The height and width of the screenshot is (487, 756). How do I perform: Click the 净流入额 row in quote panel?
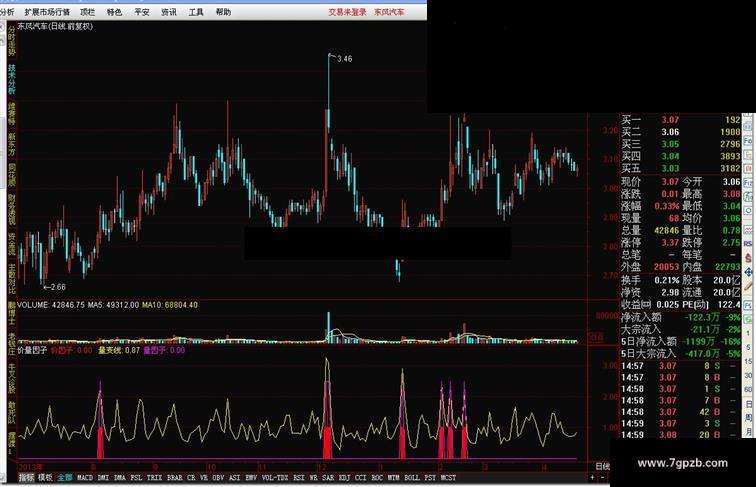coord(680,317)
